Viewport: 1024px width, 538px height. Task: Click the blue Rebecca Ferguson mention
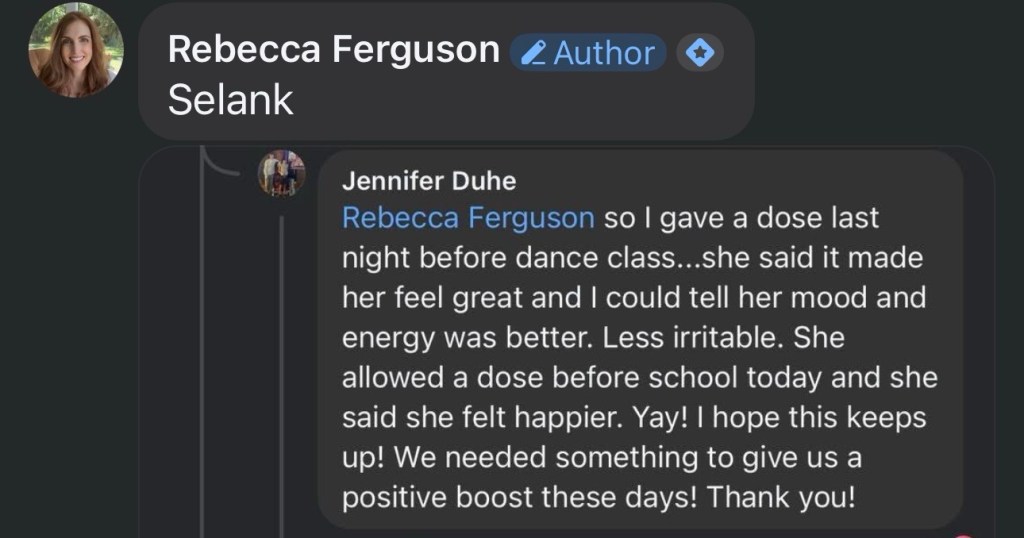pos(468,217)
